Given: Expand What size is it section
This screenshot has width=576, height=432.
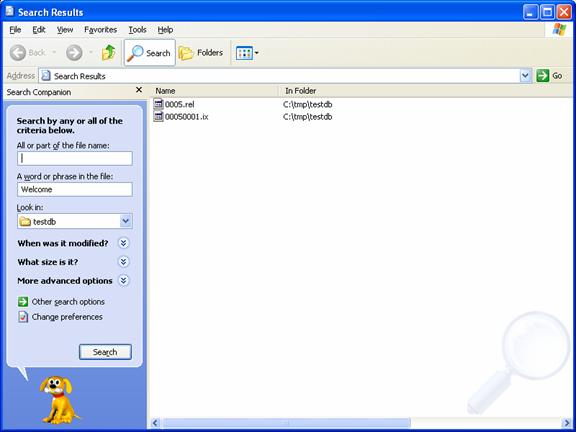Looking at the screenshot, I should point(123,262).
